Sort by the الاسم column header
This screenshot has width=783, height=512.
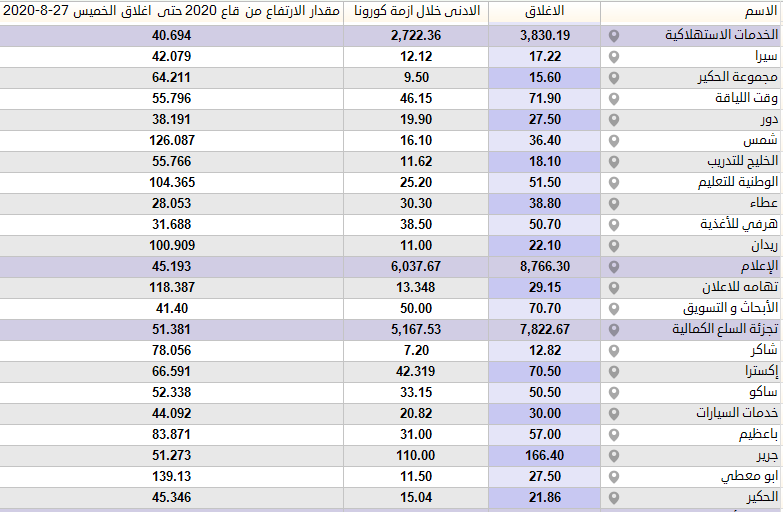click(761, 11)
